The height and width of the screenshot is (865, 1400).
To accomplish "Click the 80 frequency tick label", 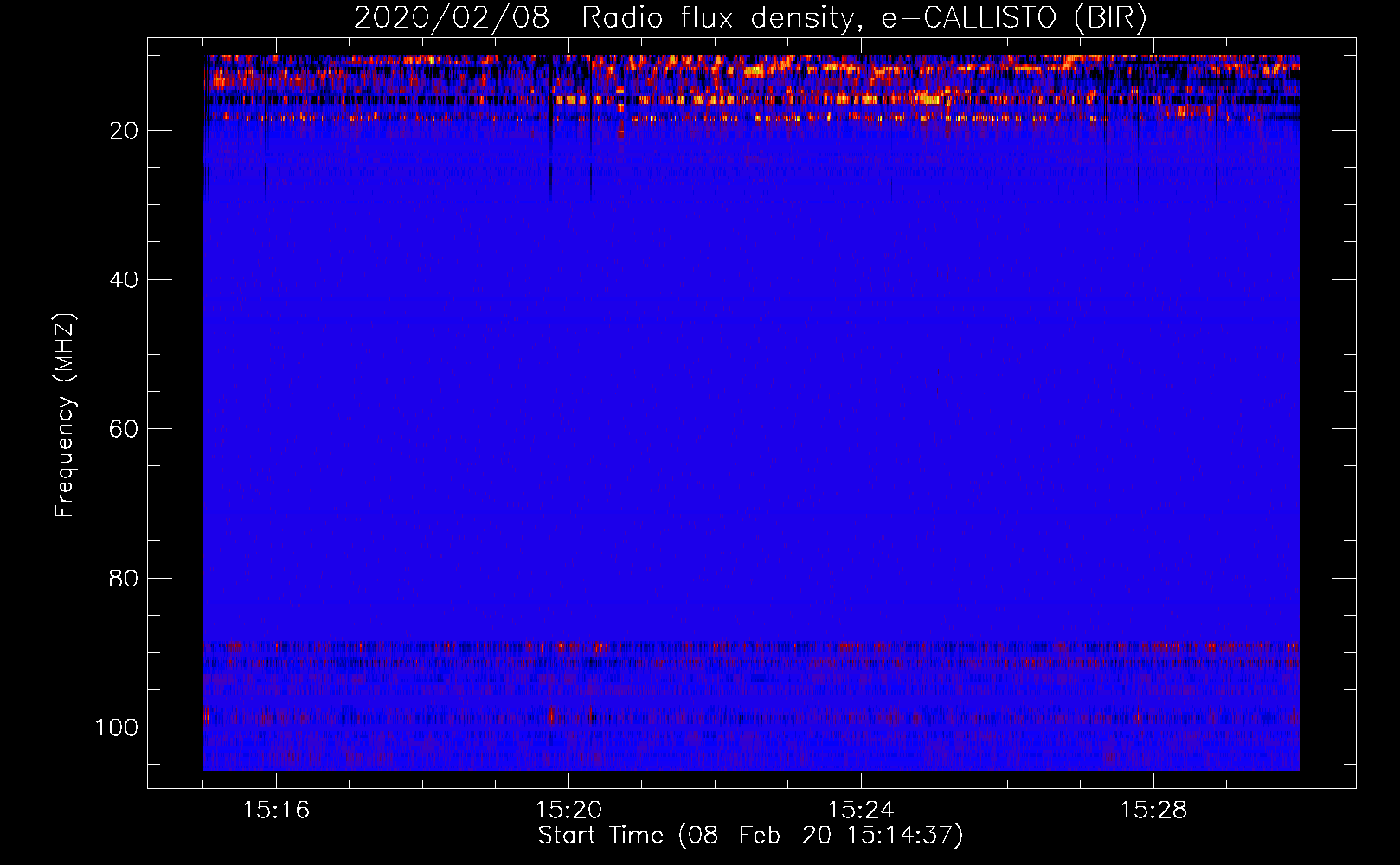I will coord(124,578).
